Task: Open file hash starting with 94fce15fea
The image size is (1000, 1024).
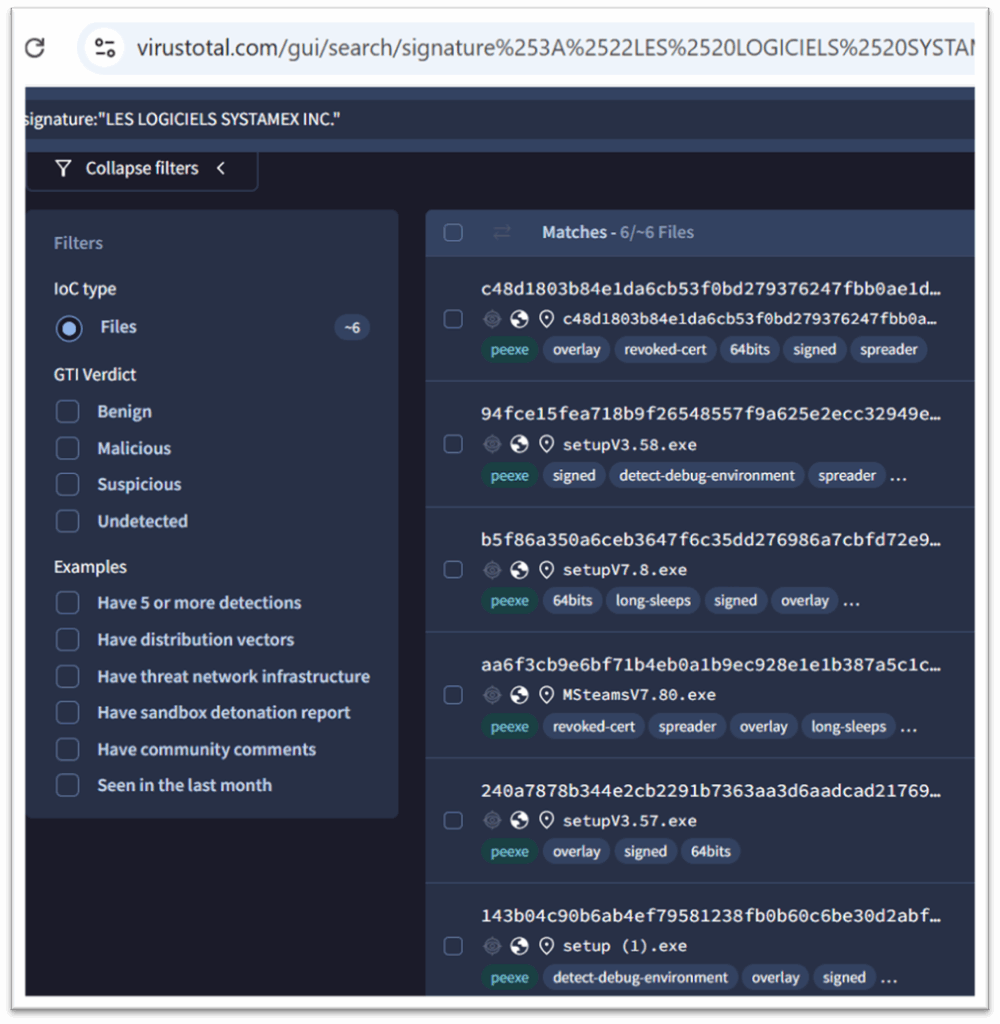Action: (x=710, y=414)
